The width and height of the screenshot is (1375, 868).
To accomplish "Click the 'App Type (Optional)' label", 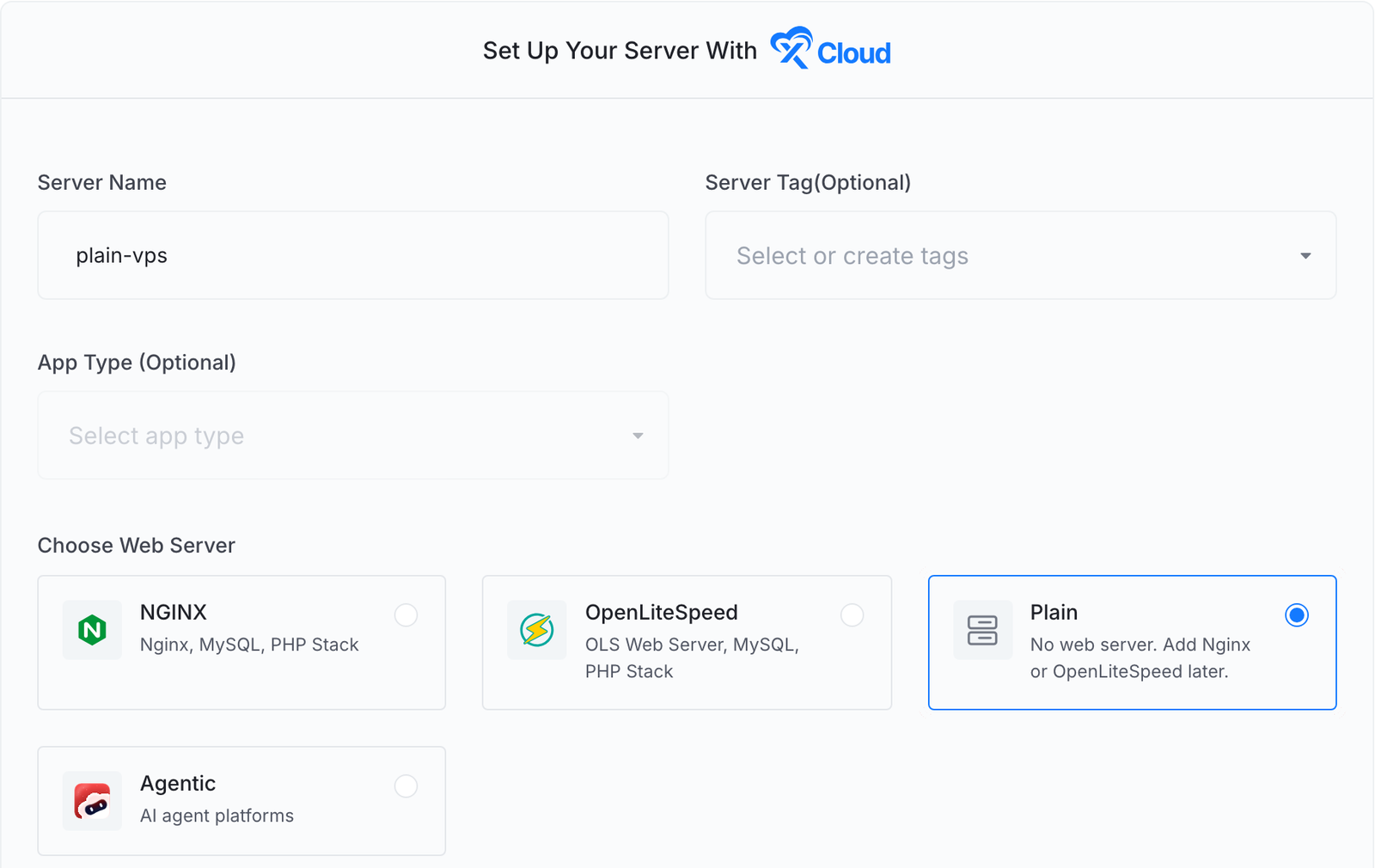I will click(137, 363).
